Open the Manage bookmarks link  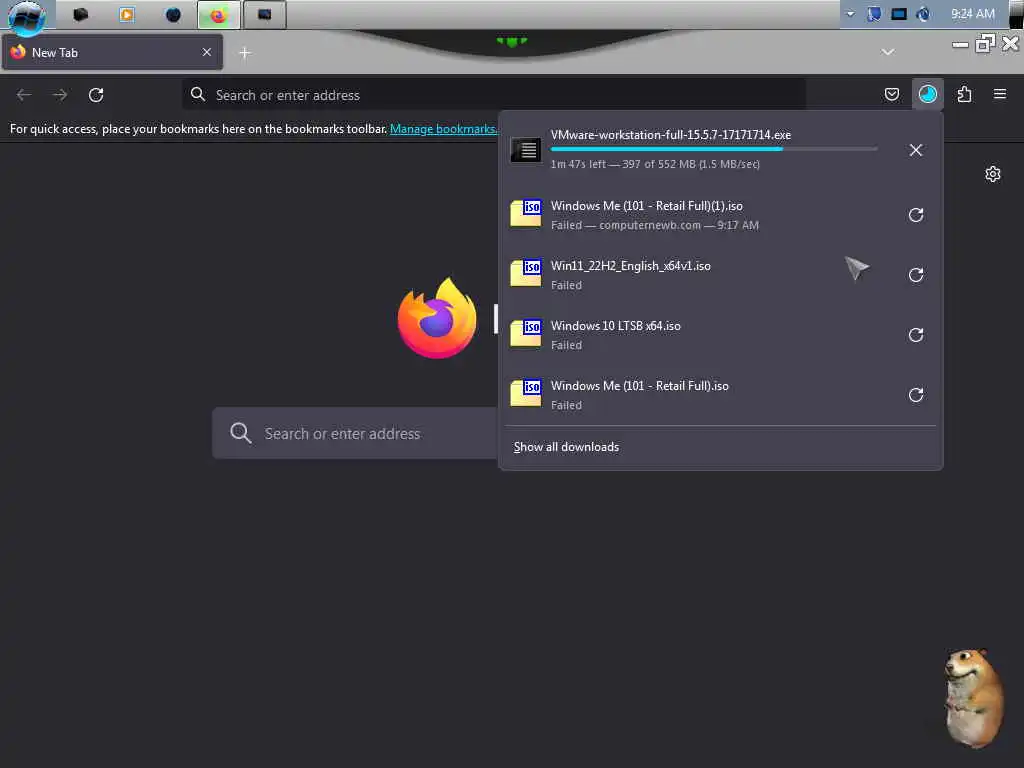coord(443,129)
